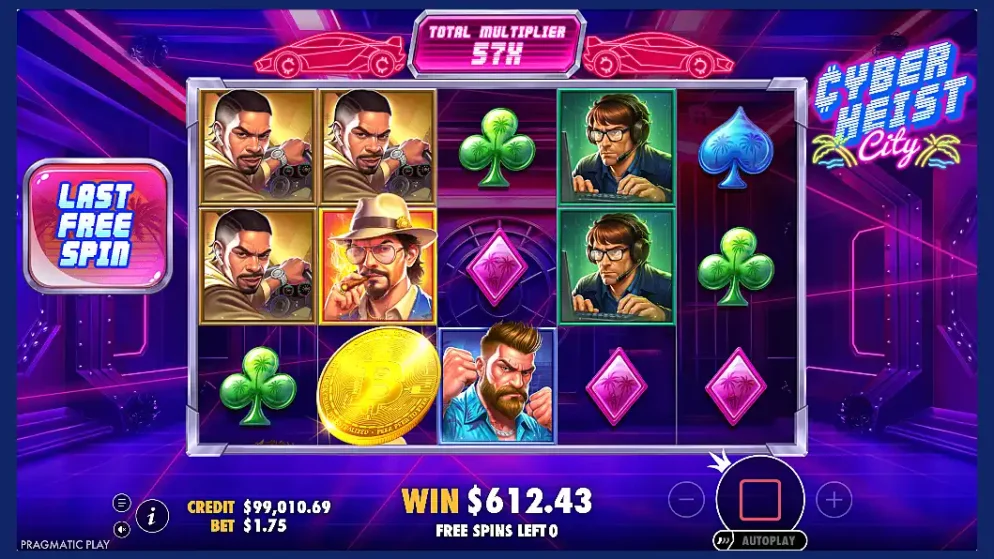Open the hamburger menu icon

(x=122, y=503)
